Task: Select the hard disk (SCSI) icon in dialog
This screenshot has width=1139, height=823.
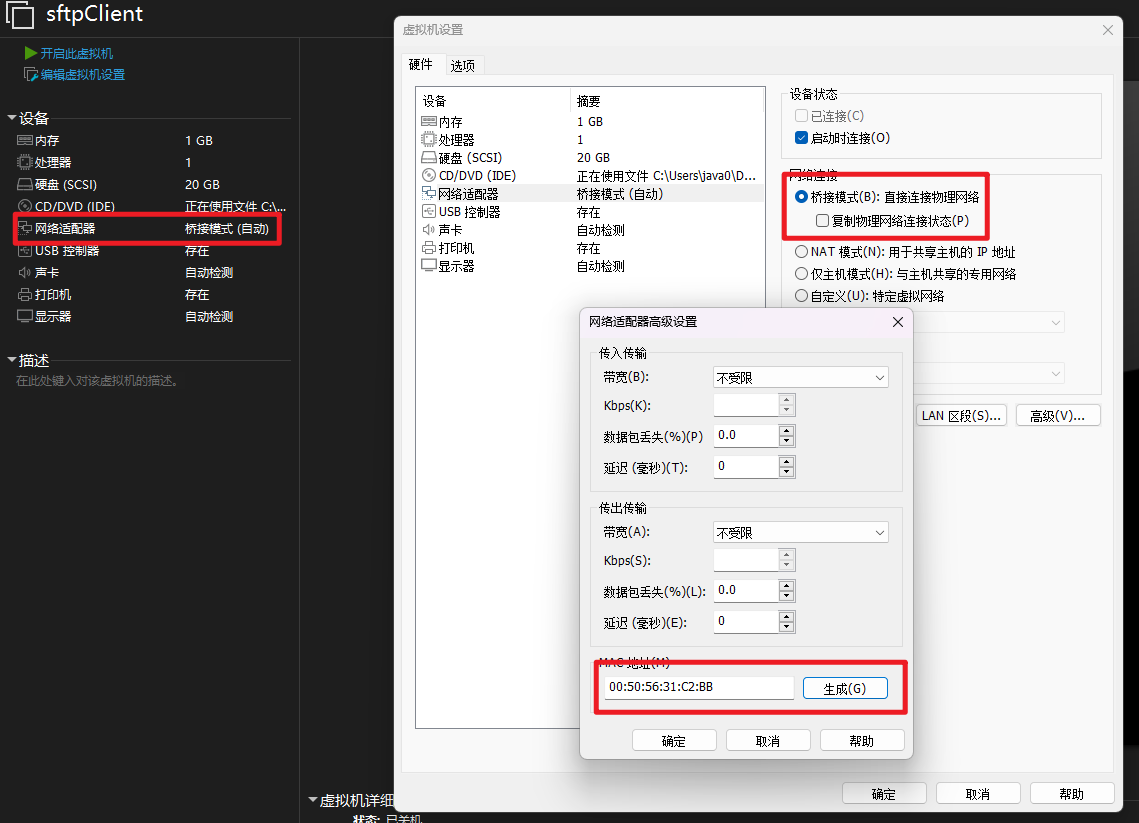Action: 429,158
